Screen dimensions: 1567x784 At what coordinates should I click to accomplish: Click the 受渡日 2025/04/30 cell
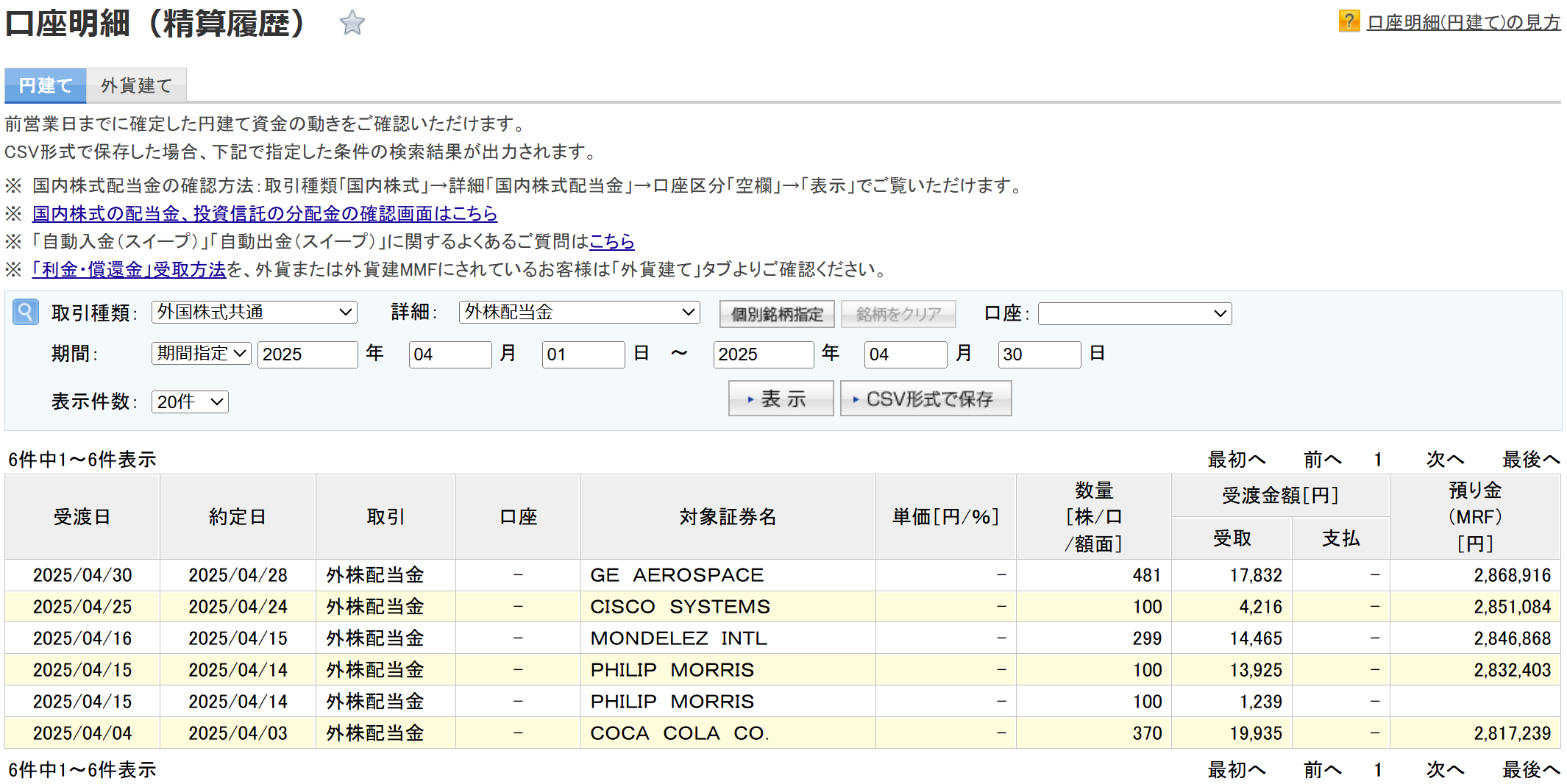pyautogui.click(x=82, y=575)
